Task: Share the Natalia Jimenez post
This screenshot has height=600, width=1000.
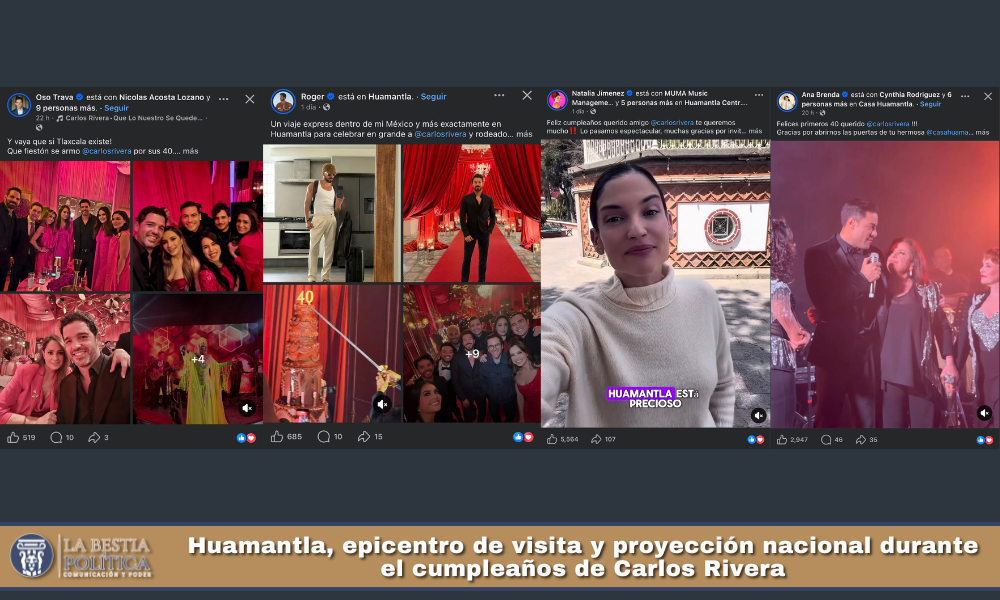Action: [597, 439]
